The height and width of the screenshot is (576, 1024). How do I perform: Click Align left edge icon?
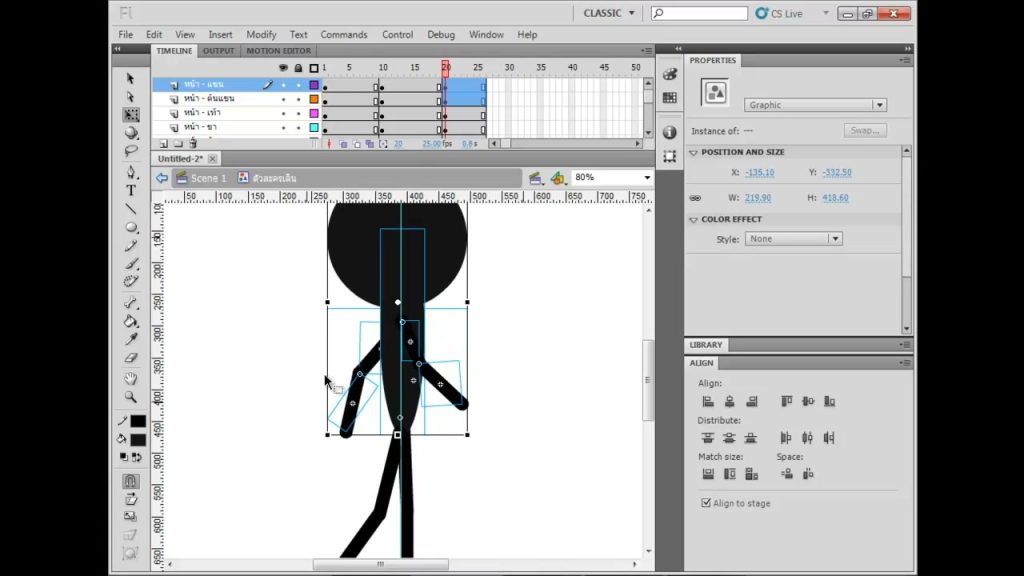[x=708, y=401]
